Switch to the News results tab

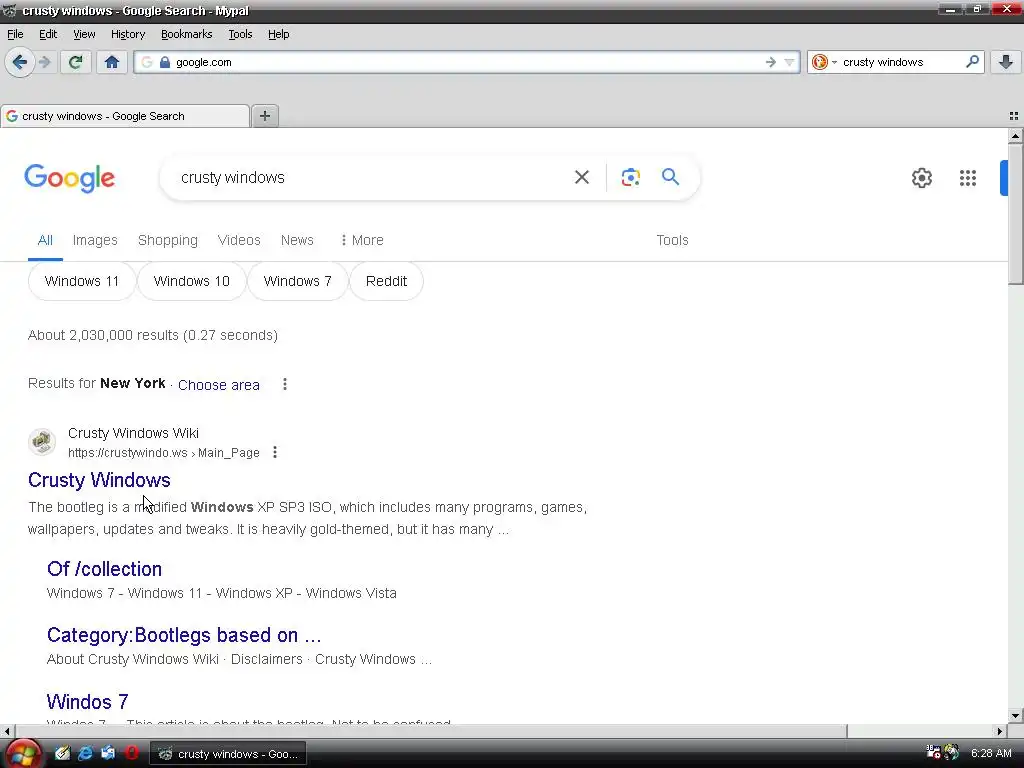pyautogui.click(x=297, y=240)
